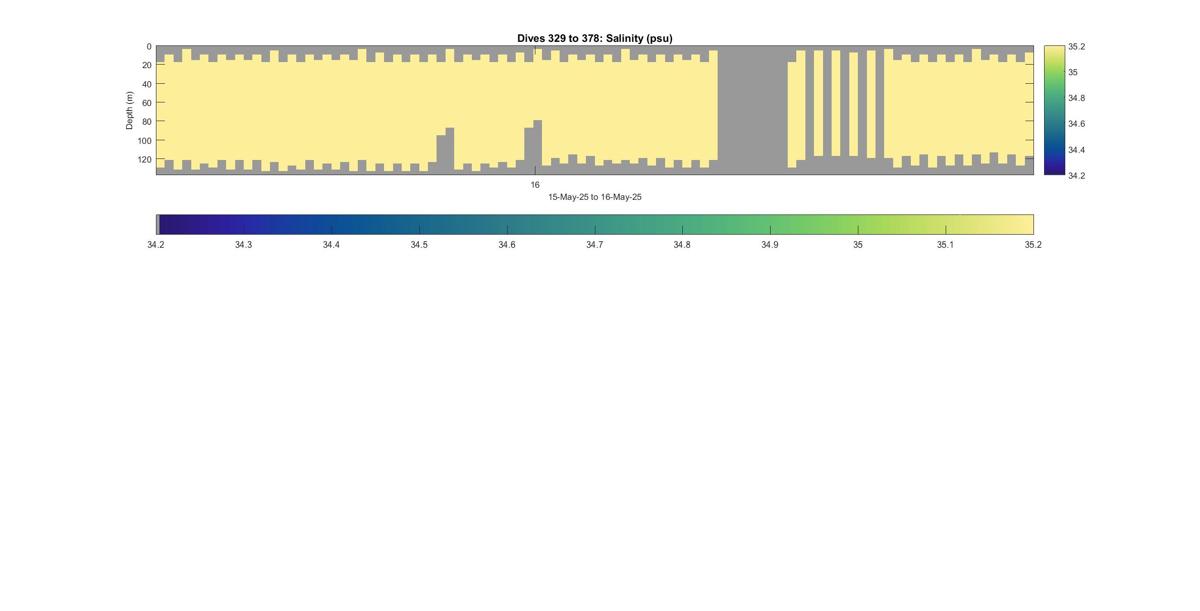Click the depth tick label '120'
The height and width of the screenshot is (611, 1200).
coord(144,160)
